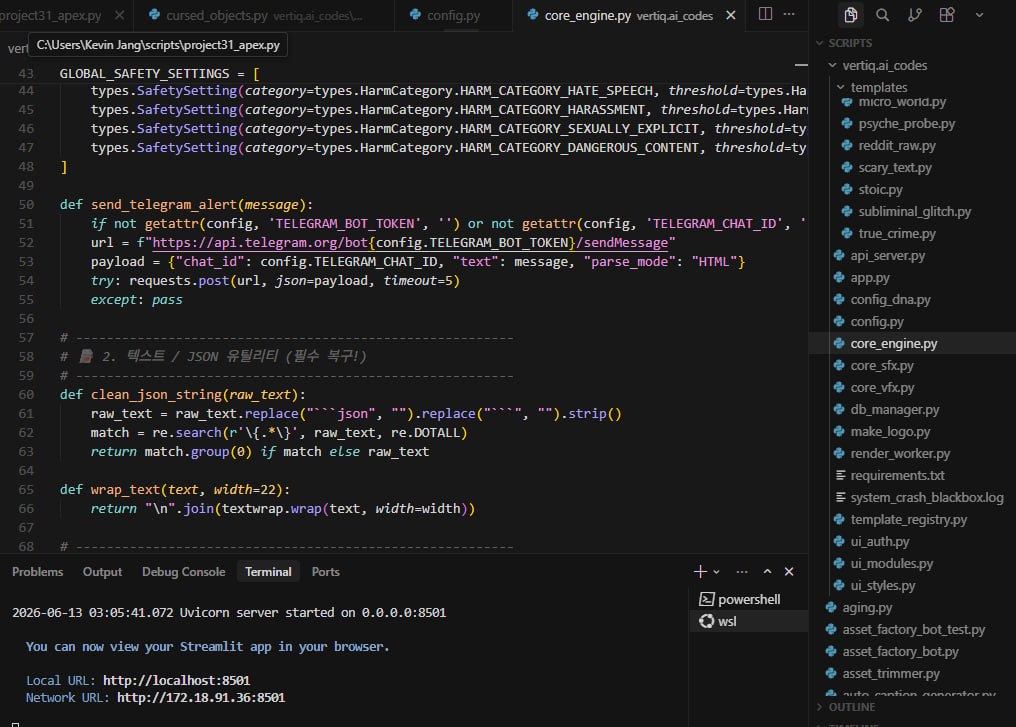Open true_crime.py in the explorer

pos(897,234)
